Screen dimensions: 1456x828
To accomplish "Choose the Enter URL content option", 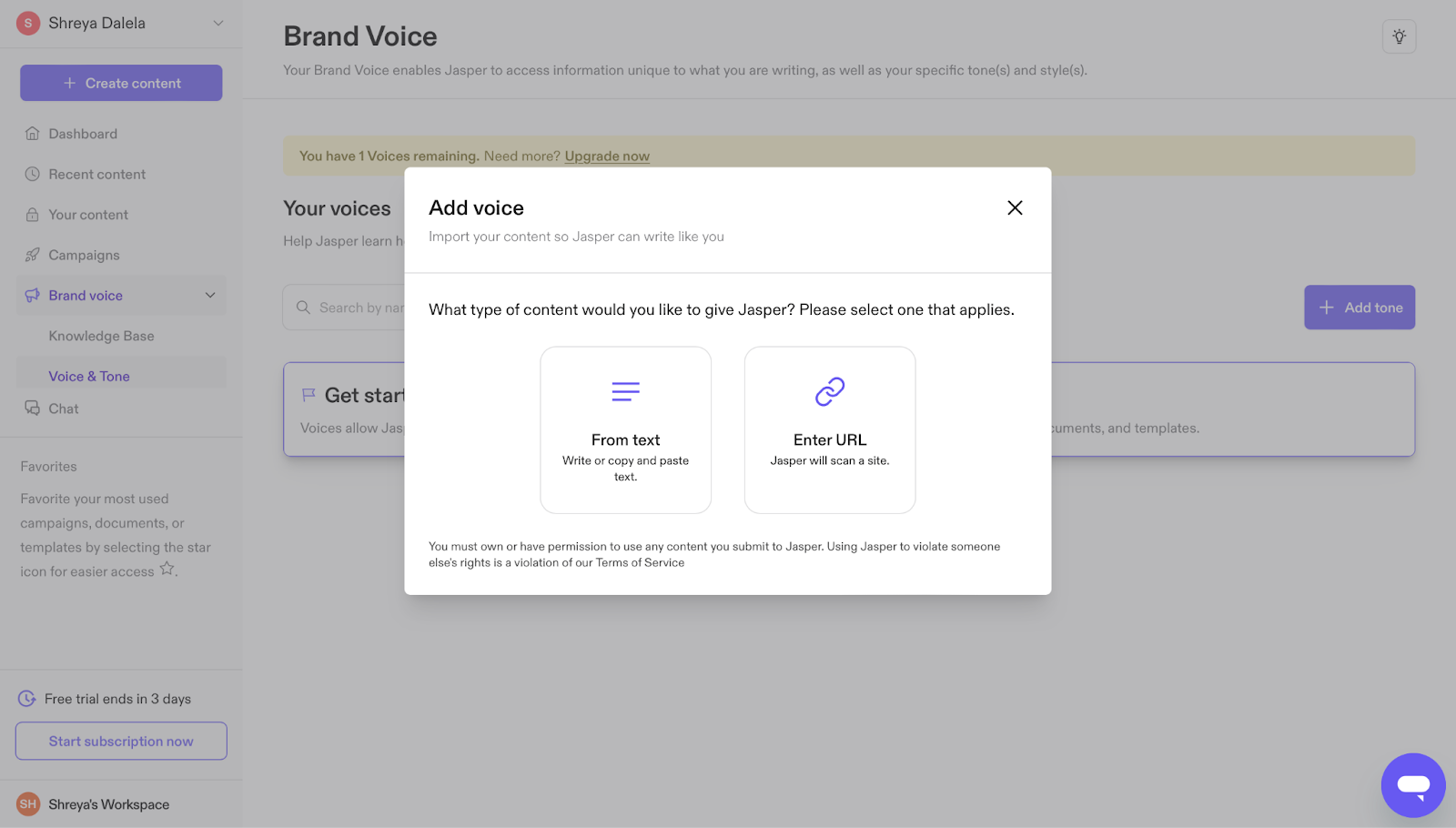I will pyautogui.click(x=830, y=429).
